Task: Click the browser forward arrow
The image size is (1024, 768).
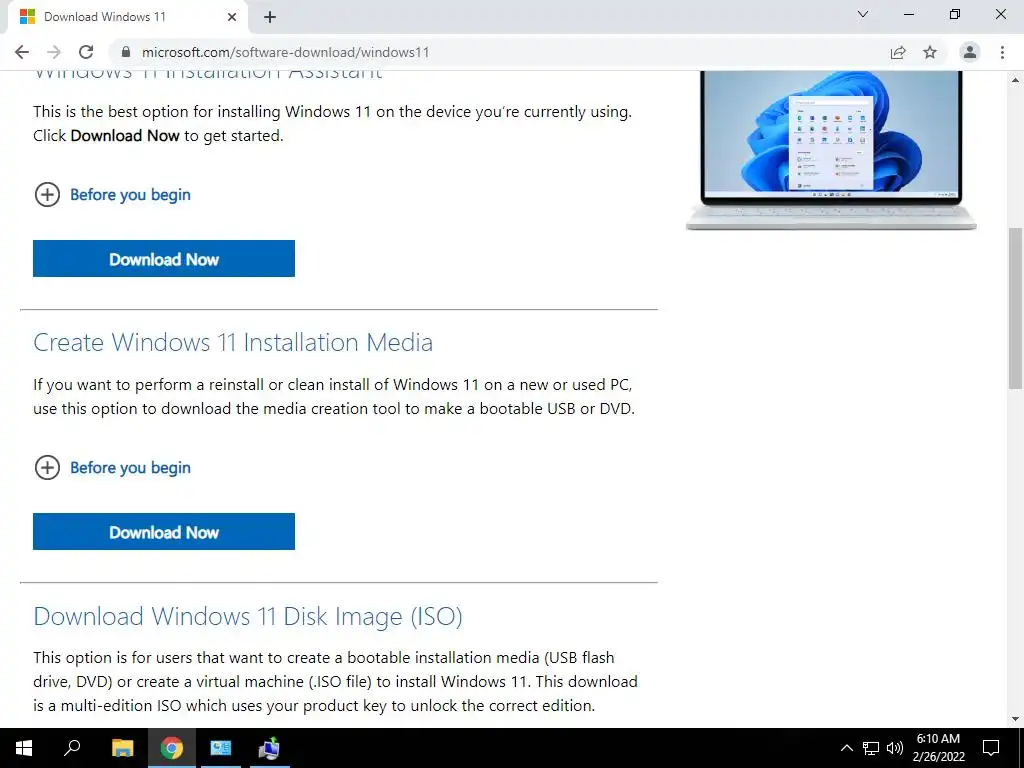Action: pyautogui.click(x=54, y=52)
